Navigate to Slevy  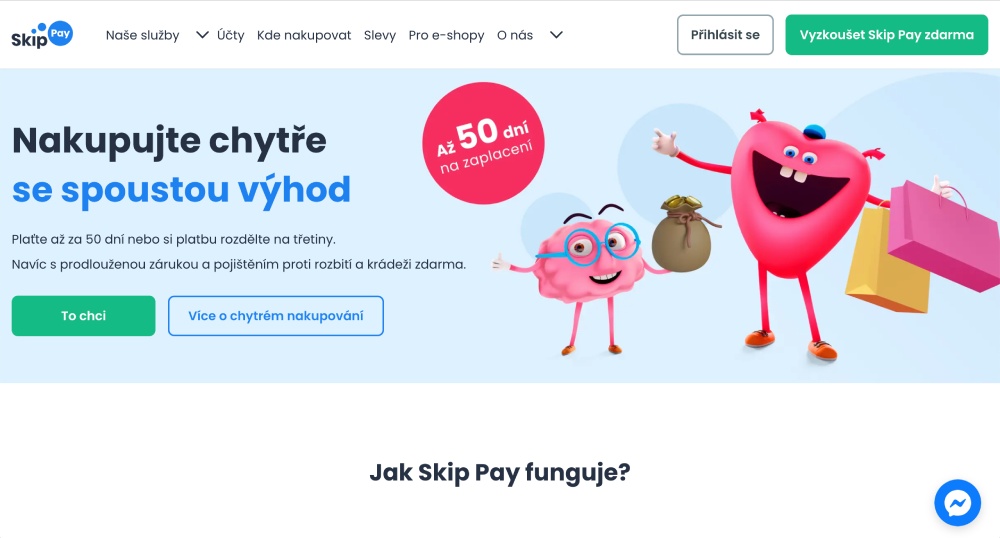[x=379, y=35]
